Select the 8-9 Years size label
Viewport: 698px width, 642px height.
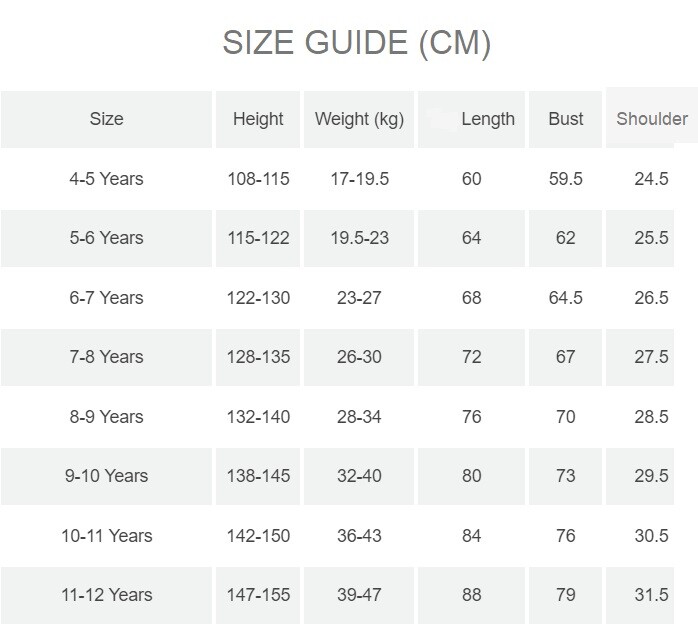click(106, 417)
